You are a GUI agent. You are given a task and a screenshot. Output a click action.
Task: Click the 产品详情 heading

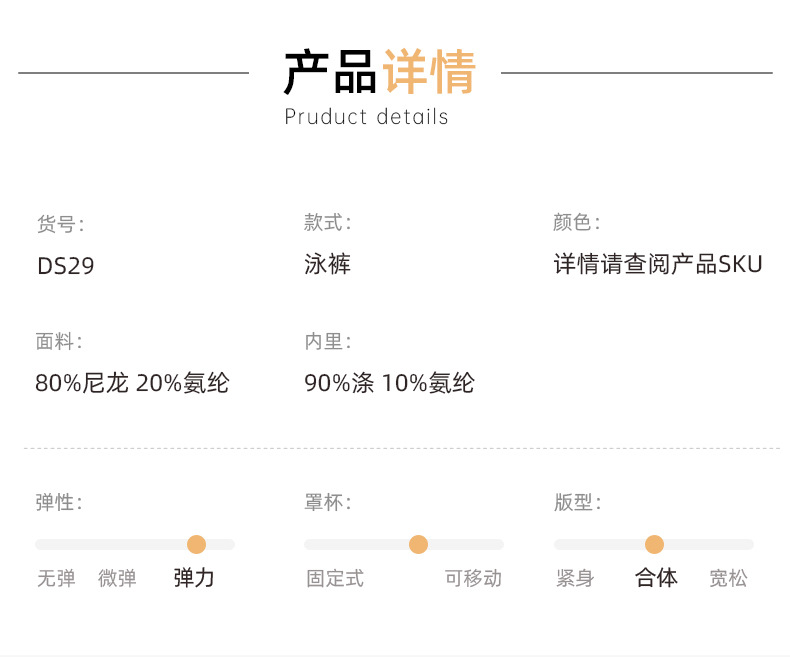coord(379,72)
